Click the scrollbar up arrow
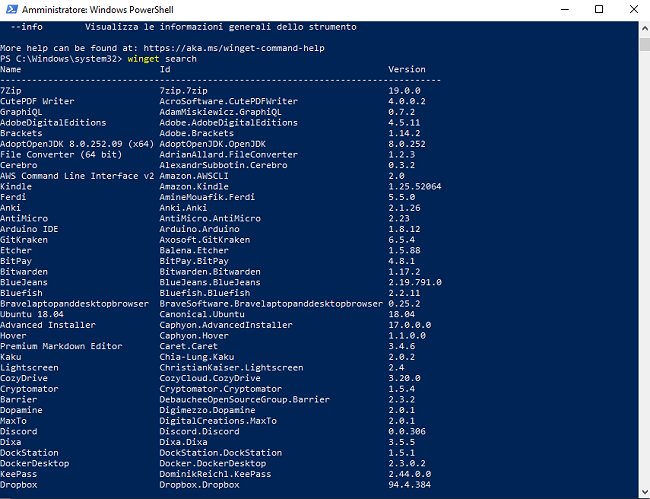 [645, 29]
